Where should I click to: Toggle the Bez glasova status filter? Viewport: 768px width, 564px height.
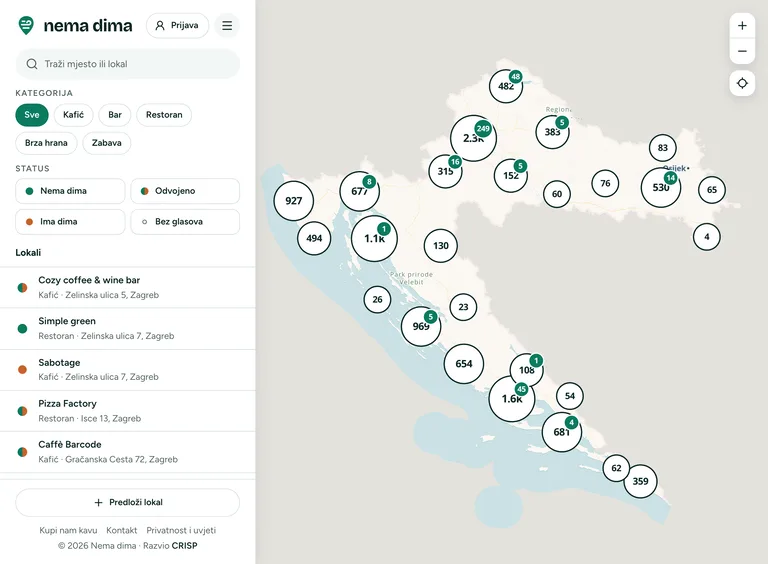[x=185, y=222]
